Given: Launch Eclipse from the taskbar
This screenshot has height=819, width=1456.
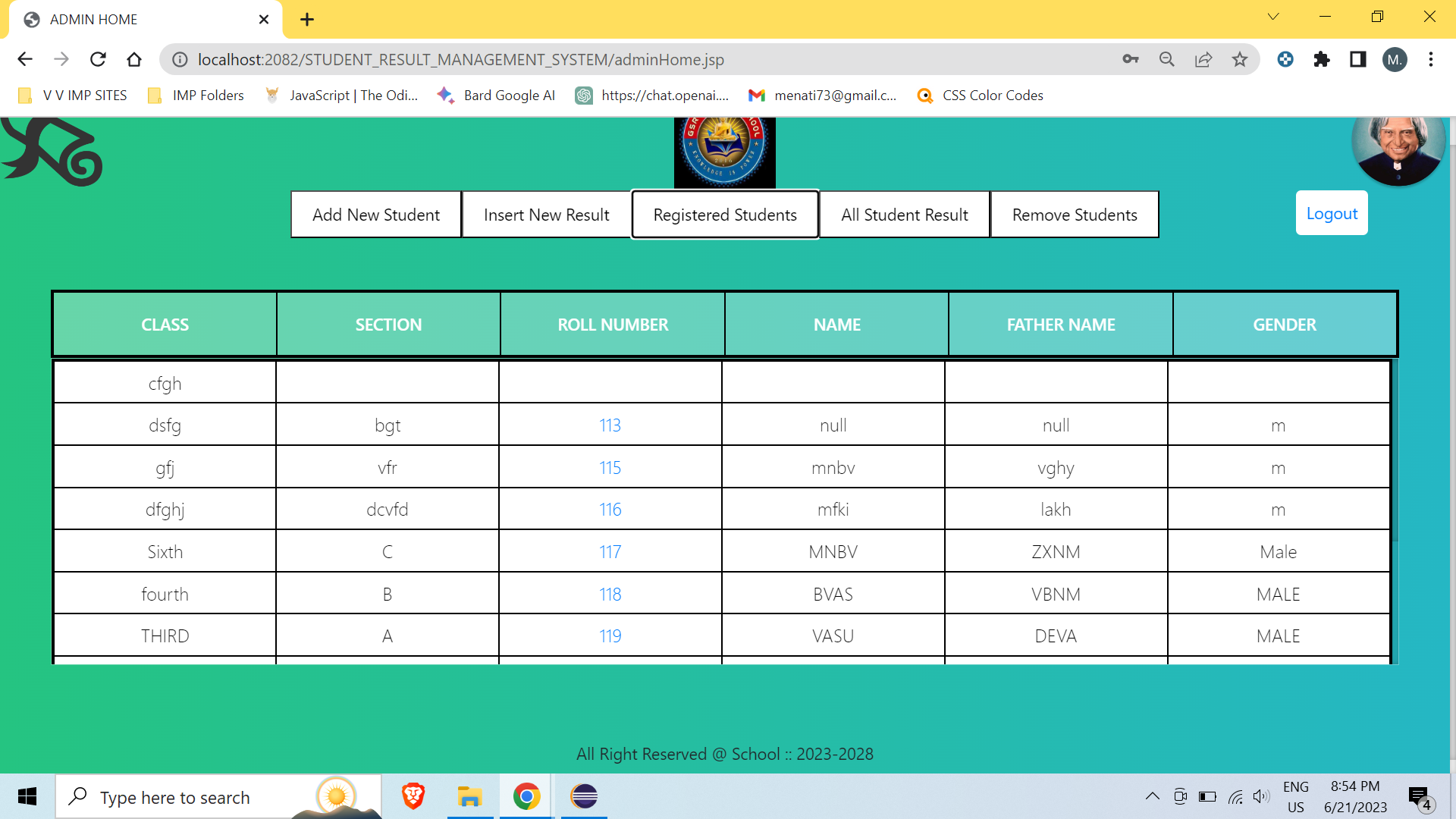Looking at the screenshot, I should (x=583, y=796).
